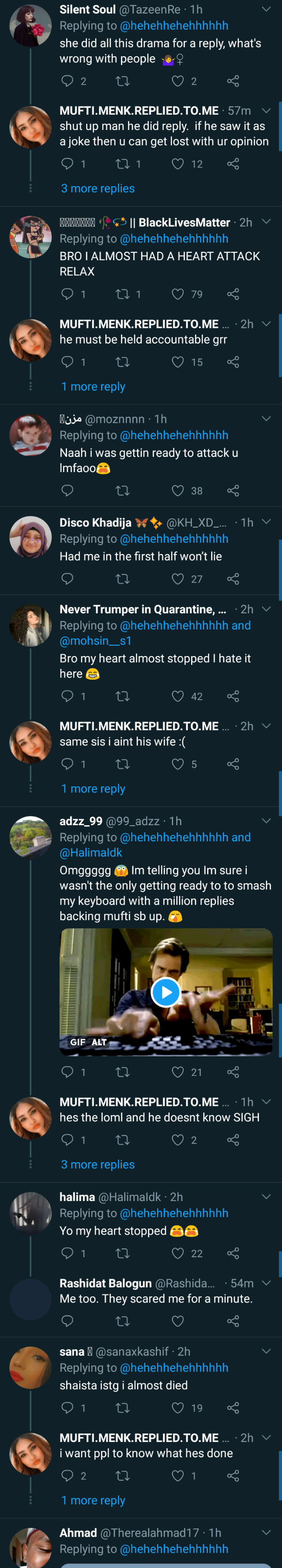Reply to sana's "shaista istg" tweet
282x1568 pixels.
tap(67, 1408)
